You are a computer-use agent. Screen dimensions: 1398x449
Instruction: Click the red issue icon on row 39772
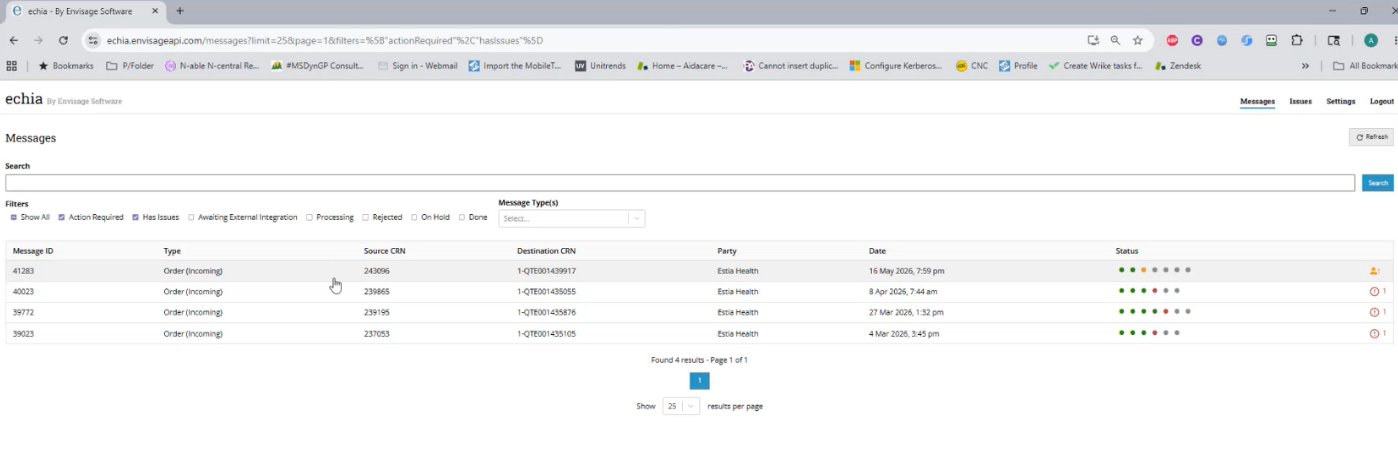tap(1374, 313)
